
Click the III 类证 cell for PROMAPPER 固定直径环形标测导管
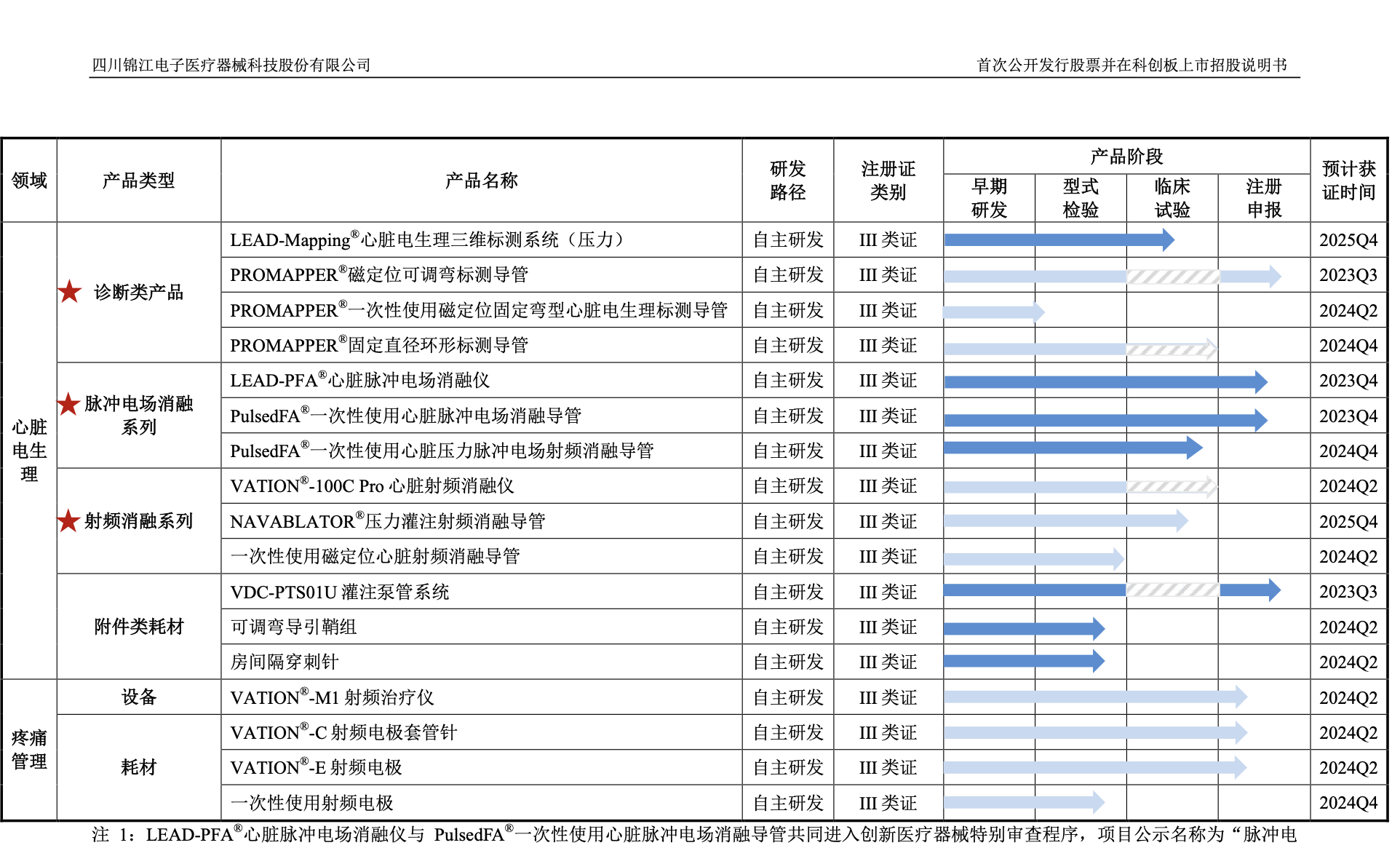pos(888,345)
